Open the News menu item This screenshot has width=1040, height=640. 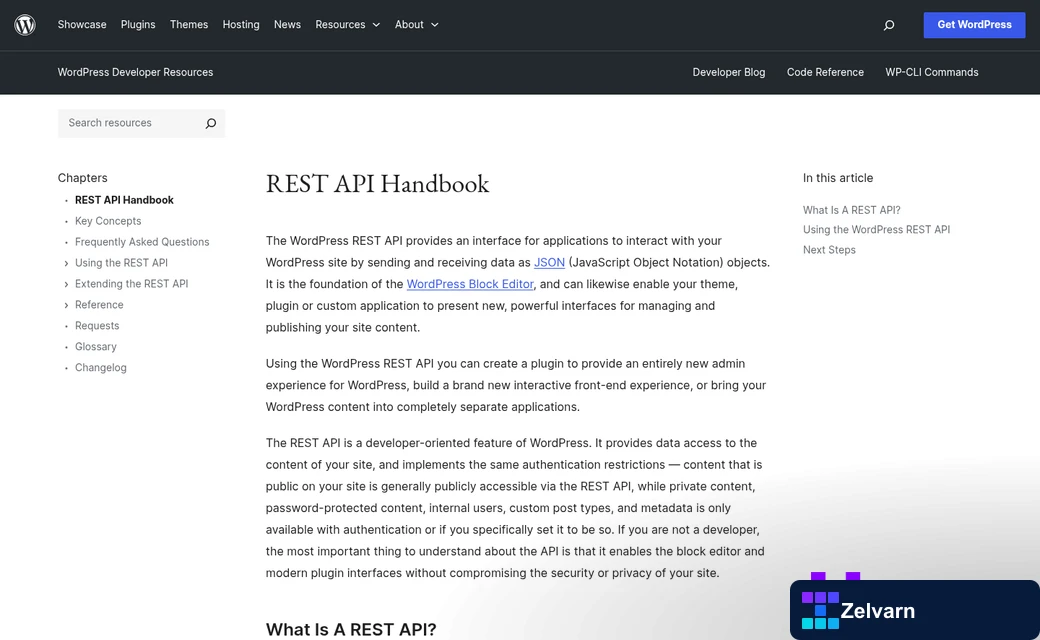click(287, 25)
